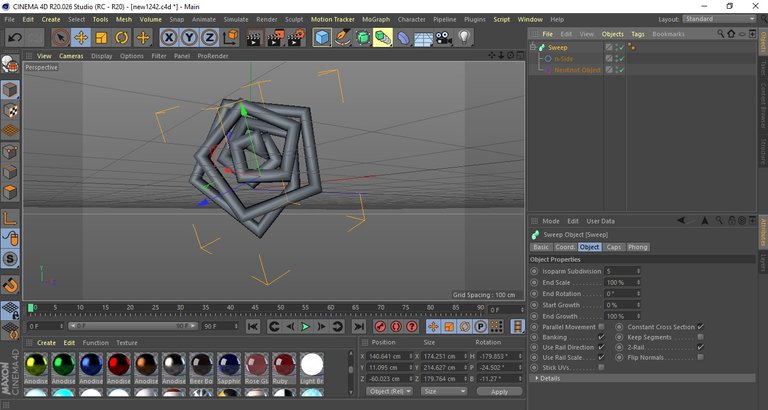Viewport: 768px width, 410px height.
Task: Open the Character menu
Action: click(x=411, y=20)
